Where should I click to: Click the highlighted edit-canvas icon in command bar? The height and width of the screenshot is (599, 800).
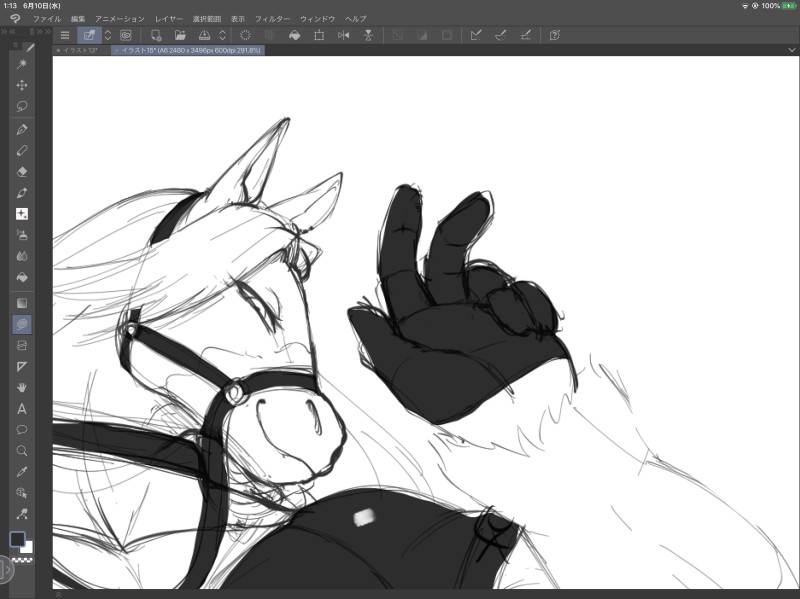click(x=89, y=35)
